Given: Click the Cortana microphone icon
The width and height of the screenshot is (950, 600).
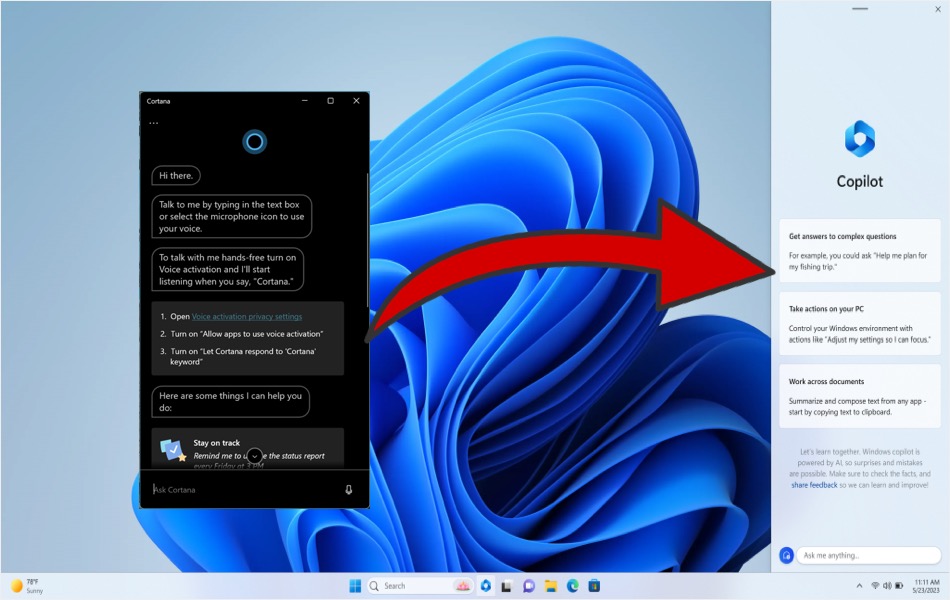Looking at the screenshot, I should (348, 490).
